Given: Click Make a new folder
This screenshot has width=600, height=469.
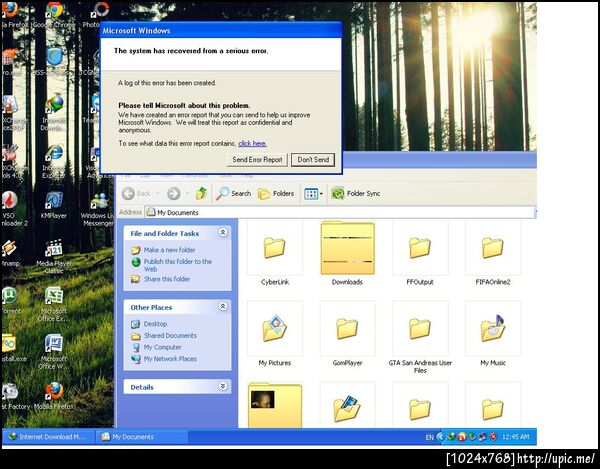Looking at the screenshot, I should [x=169, y=250].
